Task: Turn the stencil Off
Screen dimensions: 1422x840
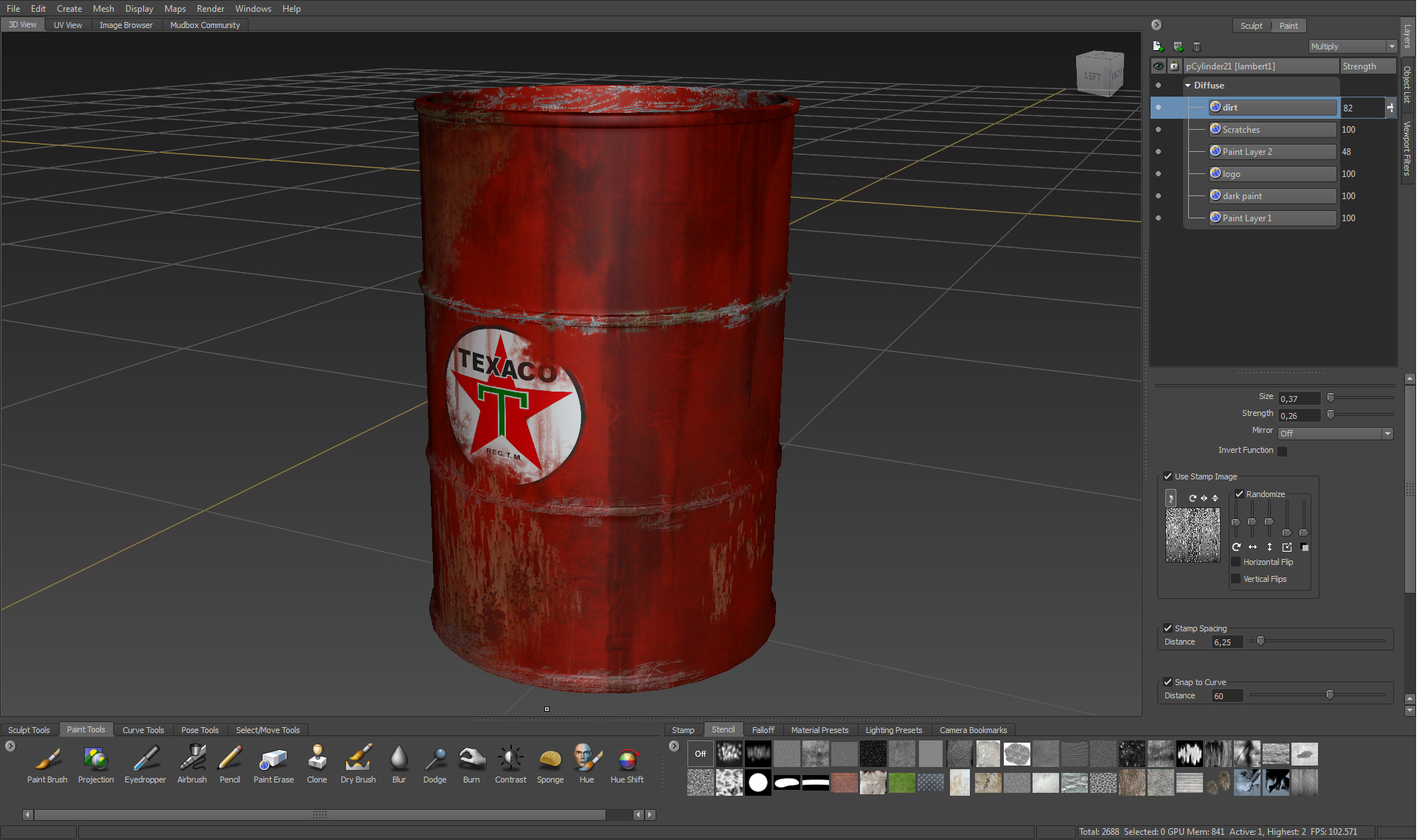Action: pyautogui.click(x=700, y=754)
